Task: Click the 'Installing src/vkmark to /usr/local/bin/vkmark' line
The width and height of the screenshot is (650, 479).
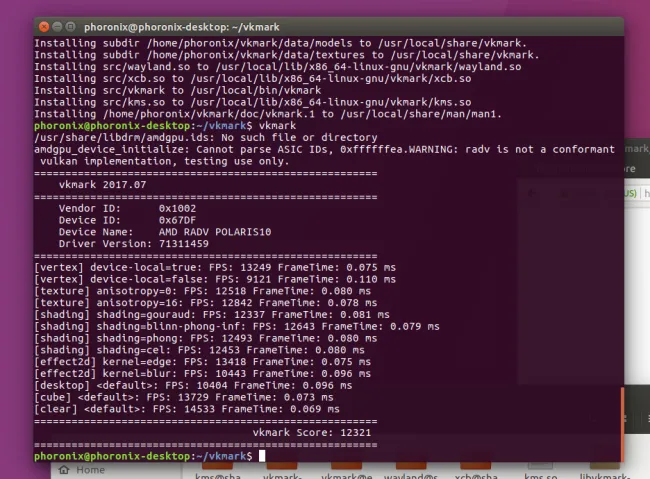Action: pyautogui.click(x=177, y=90)
